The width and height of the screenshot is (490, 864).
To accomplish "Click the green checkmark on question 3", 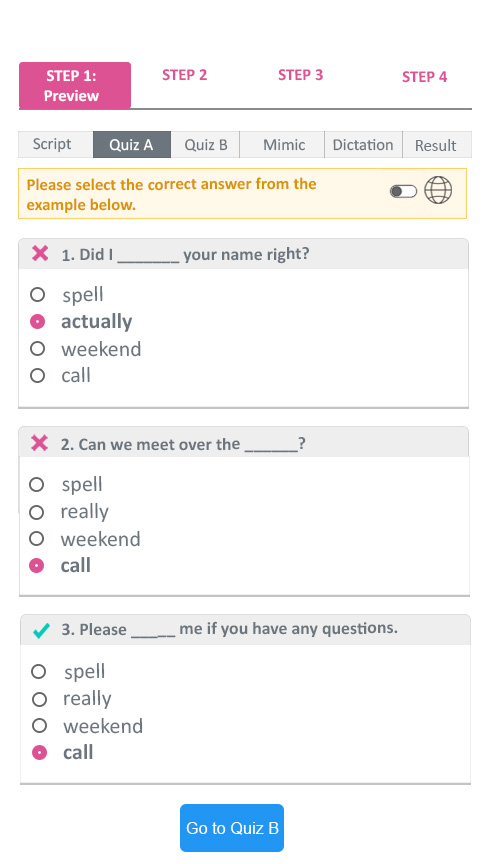I will (41, 630).
